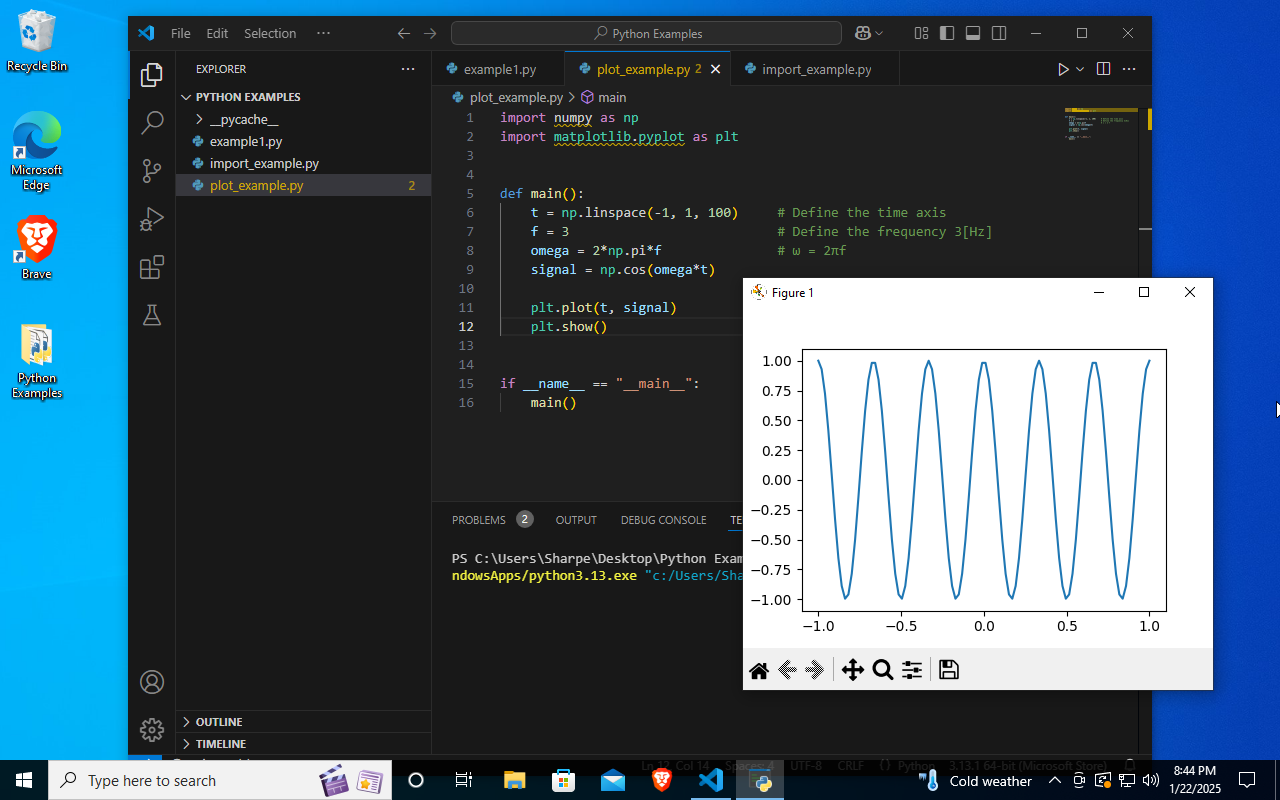Reset plot view with Home icon
Viewport: 1280px width, 800px height.
click(759, 670)
